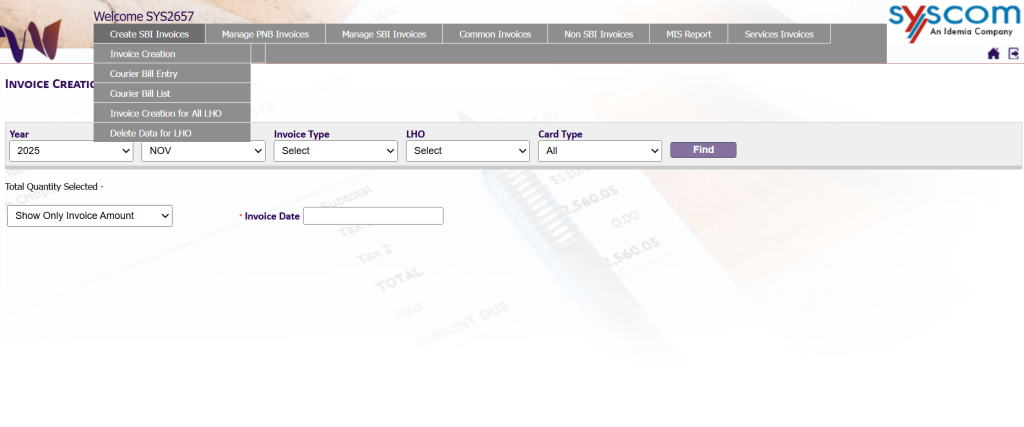This screenshot has width=1024, height=427.
Task: Click the Logout icon
Action: coord(1013,54)
